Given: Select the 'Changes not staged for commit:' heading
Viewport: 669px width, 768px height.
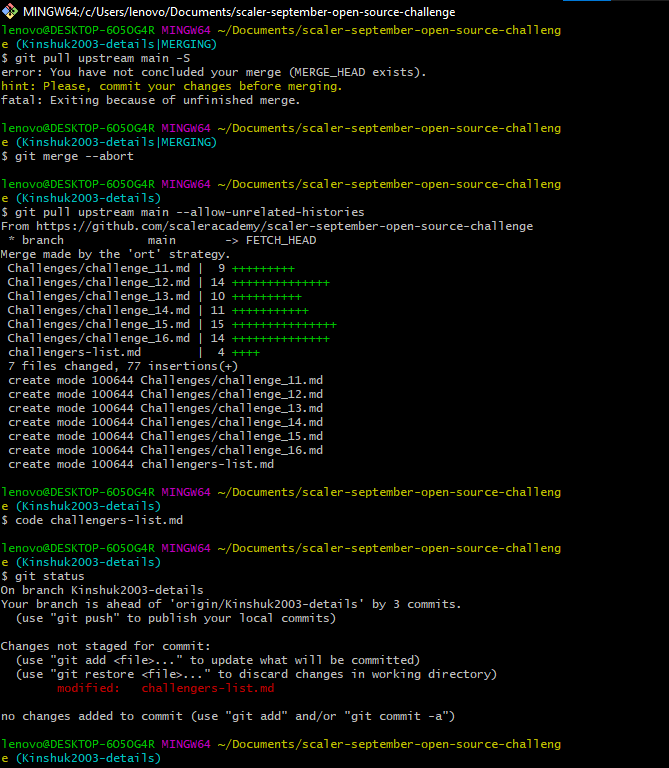Looking at the screenshot, I should coord(105,647).
